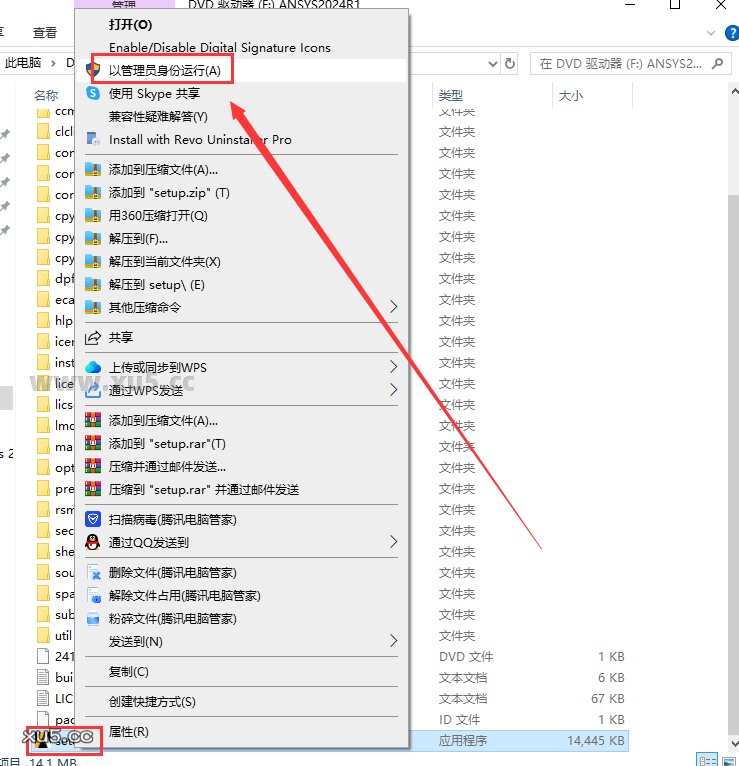This screenshot has height=766, width=739.
Task: Click 此电脑 in the breadcrumb path
Action: [x=23, y=63]
